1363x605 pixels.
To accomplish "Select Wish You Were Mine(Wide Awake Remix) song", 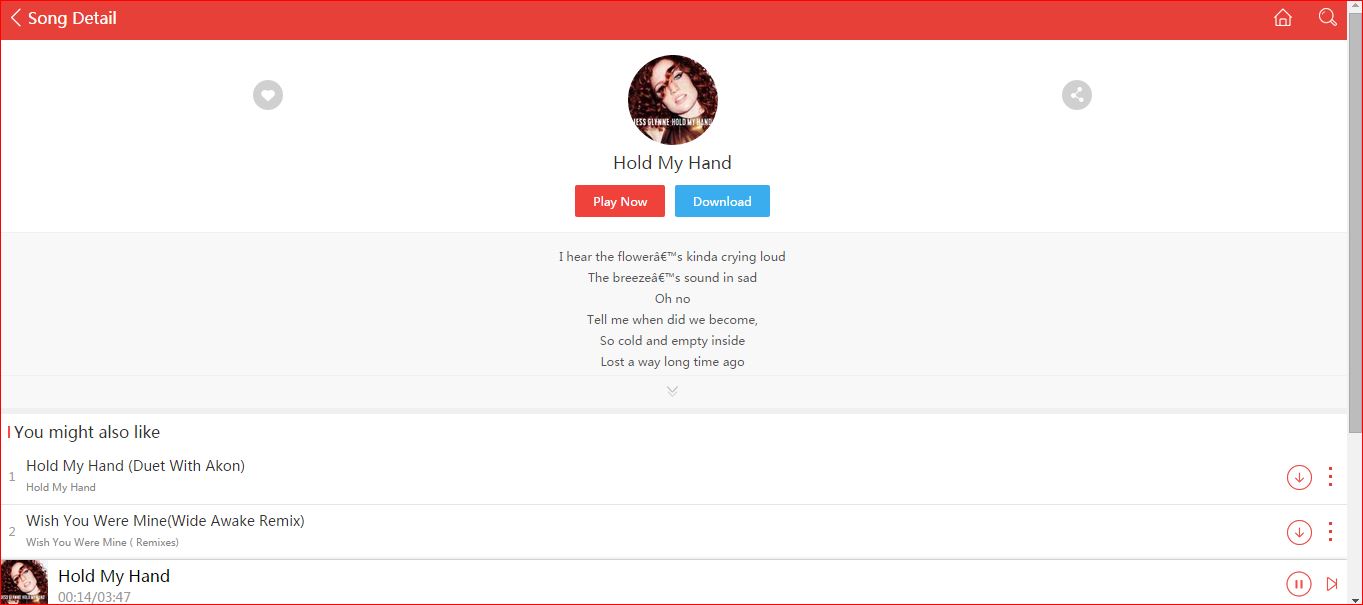I will click(165, 521).
